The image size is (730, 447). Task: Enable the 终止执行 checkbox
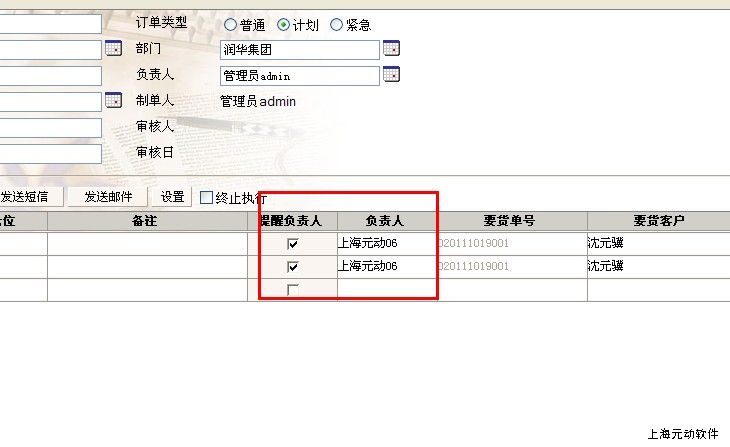point(207,197)
